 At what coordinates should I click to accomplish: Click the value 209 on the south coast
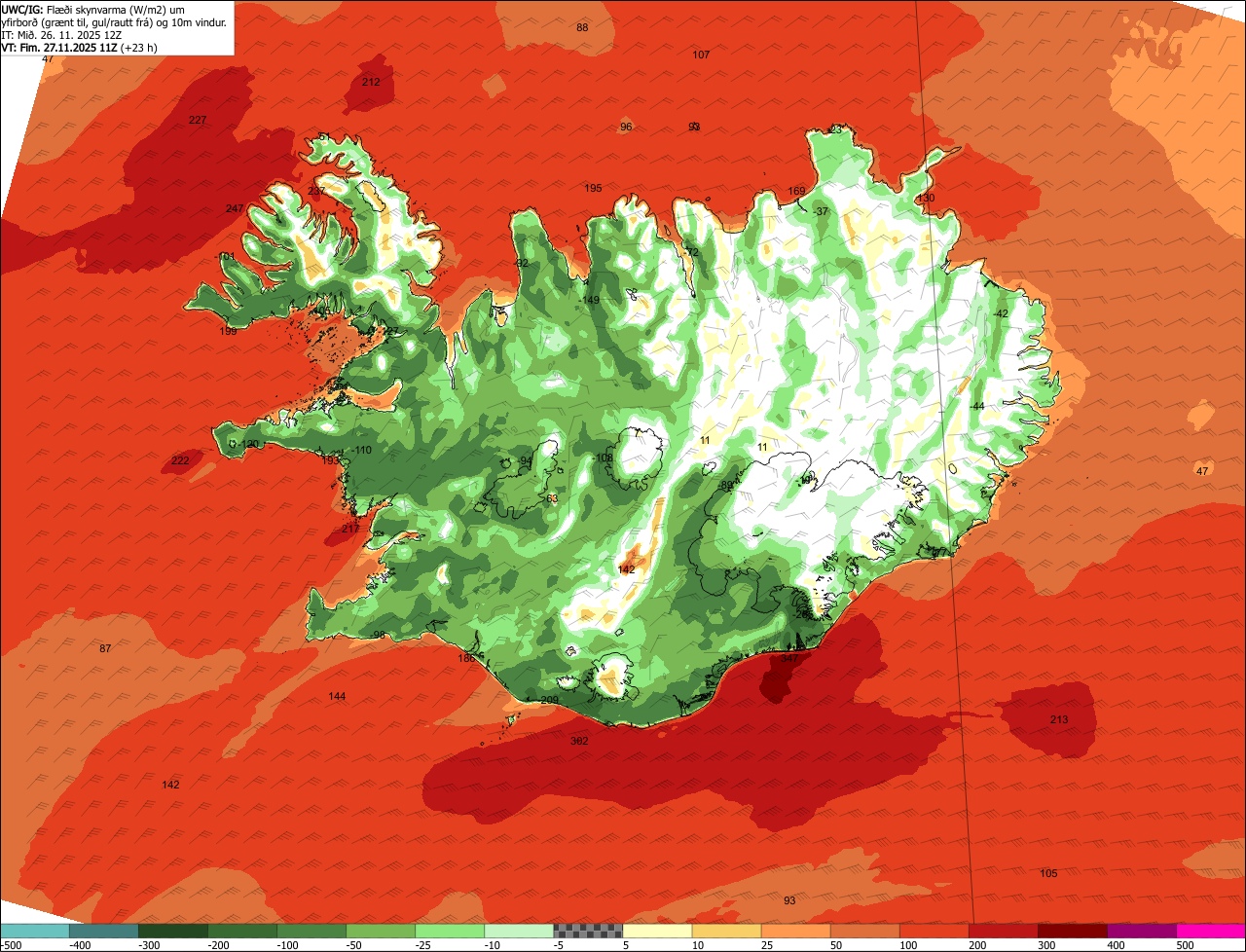pos(549,701)
